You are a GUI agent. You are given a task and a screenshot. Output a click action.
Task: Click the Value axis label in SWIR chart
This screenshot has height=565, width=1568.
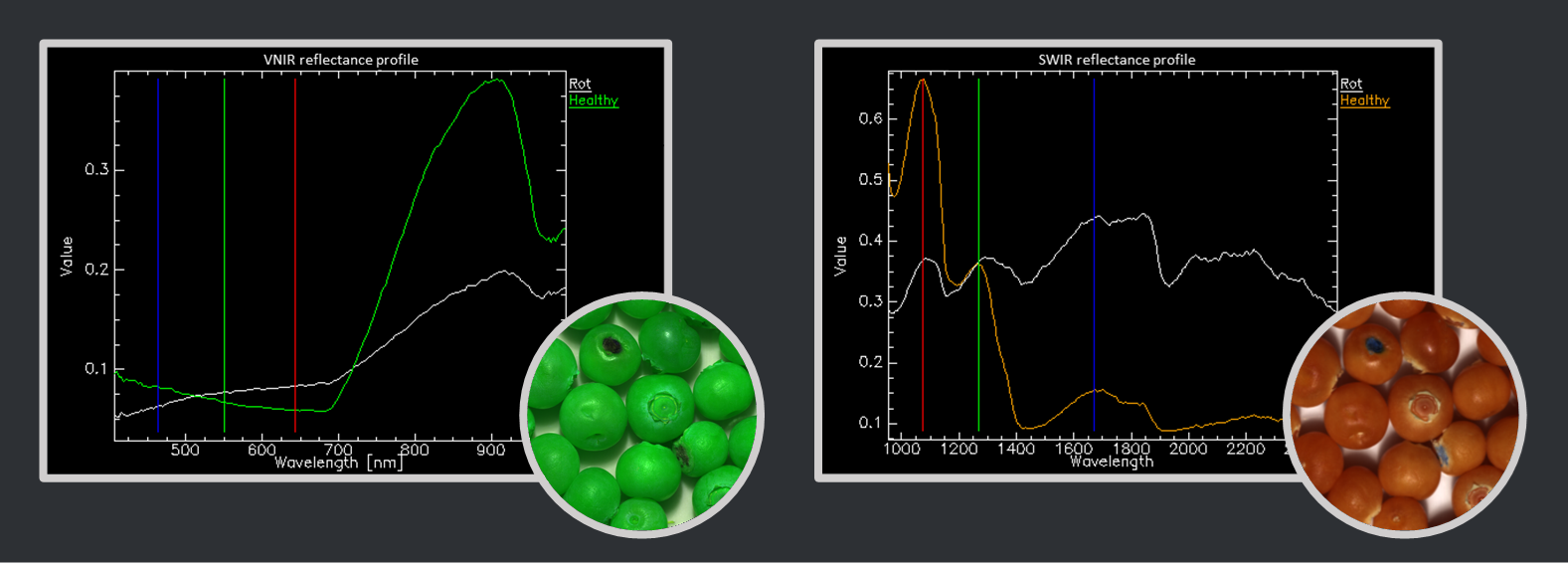click(841, 256)
